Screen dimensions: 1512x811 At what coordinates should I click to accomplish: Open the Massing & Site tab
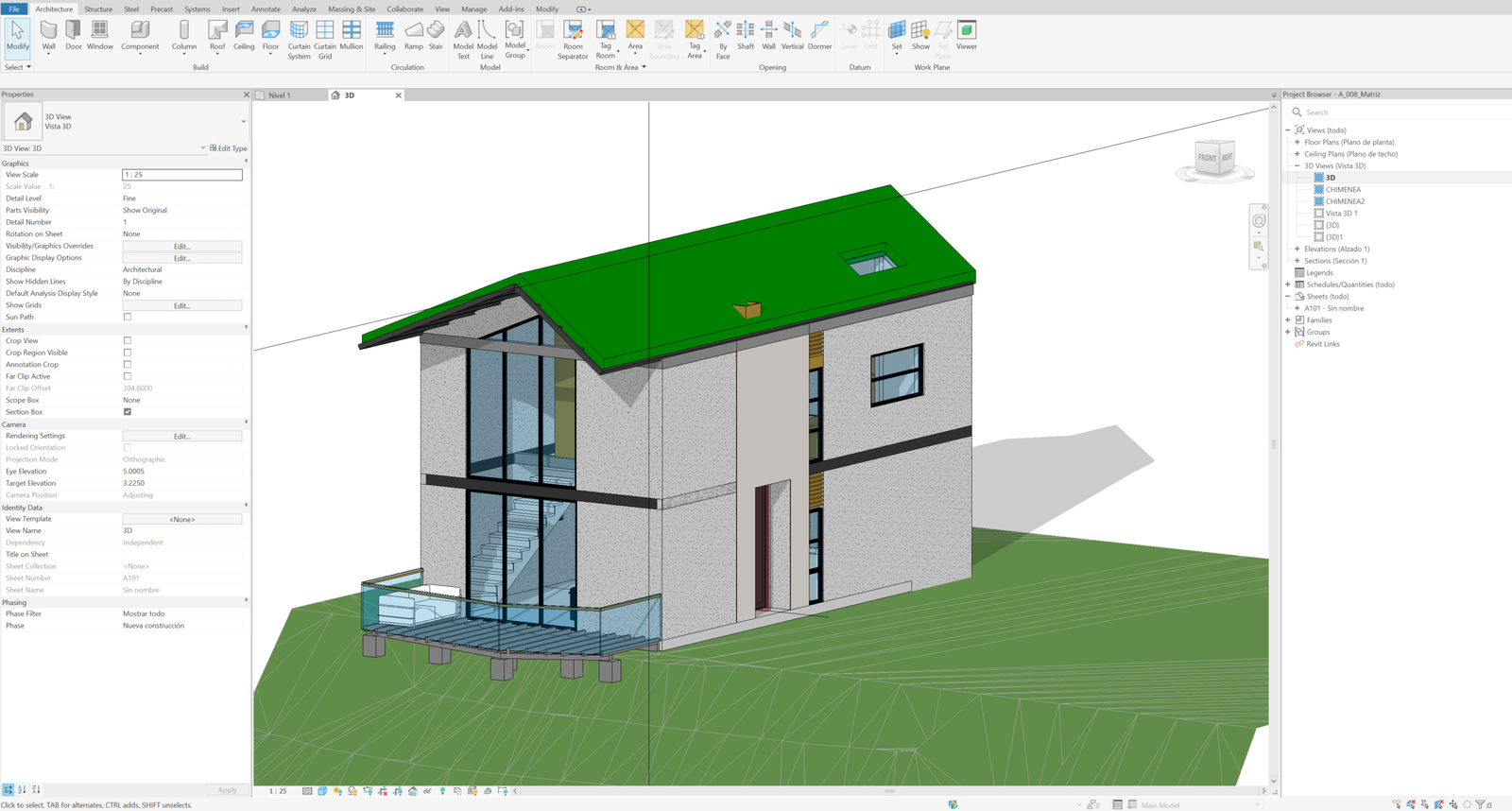click(352, 9)
